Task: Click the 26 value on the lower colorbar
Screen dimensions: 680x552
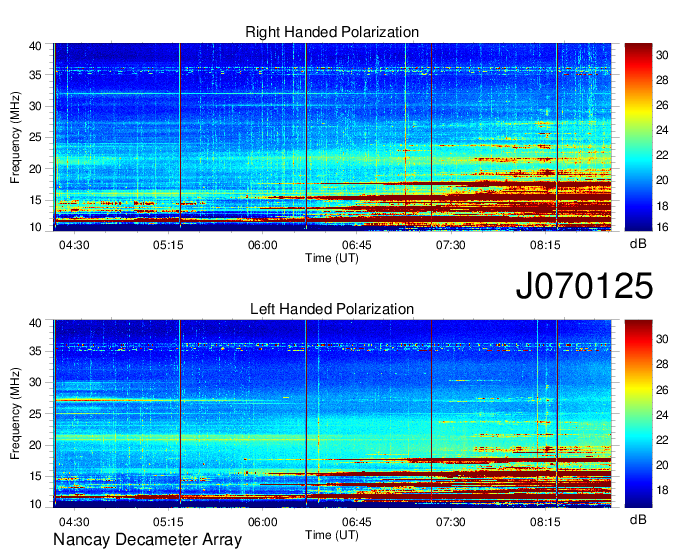Action: coord(662,390)
